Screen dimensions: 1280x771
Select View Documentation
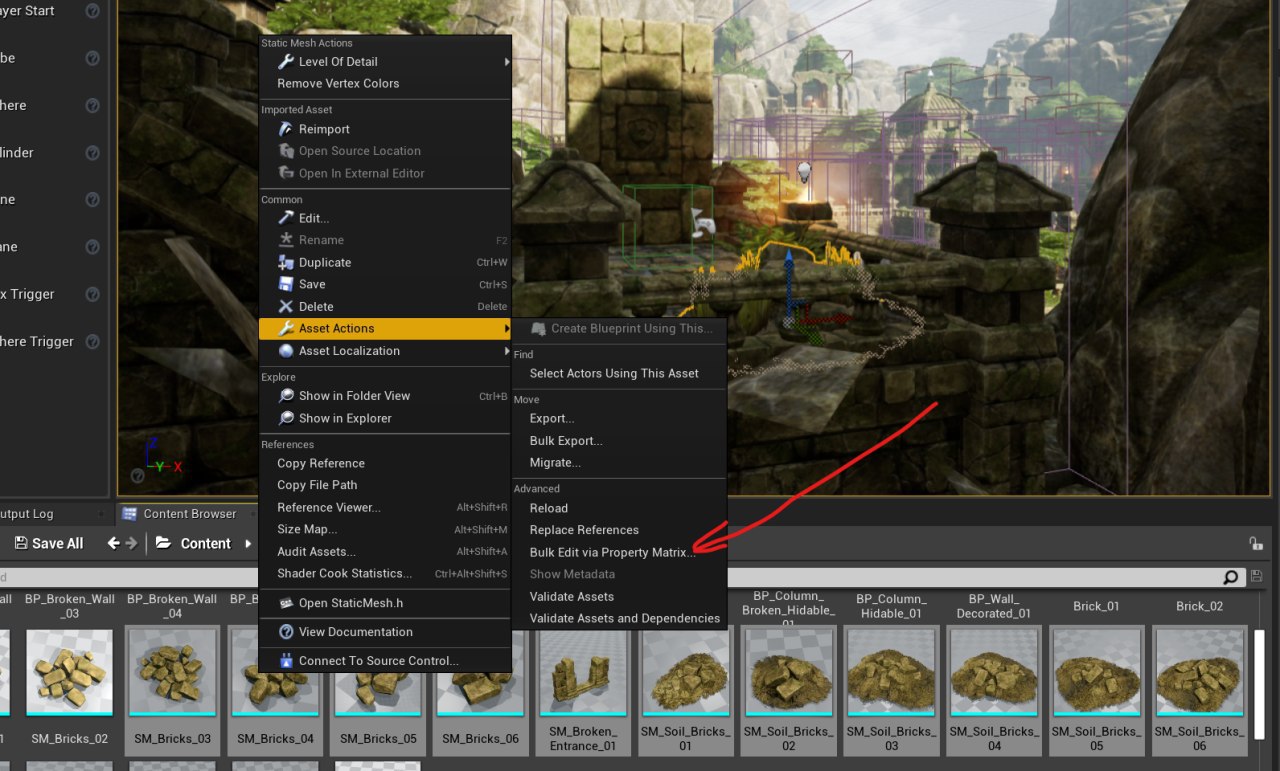point(385,632)
